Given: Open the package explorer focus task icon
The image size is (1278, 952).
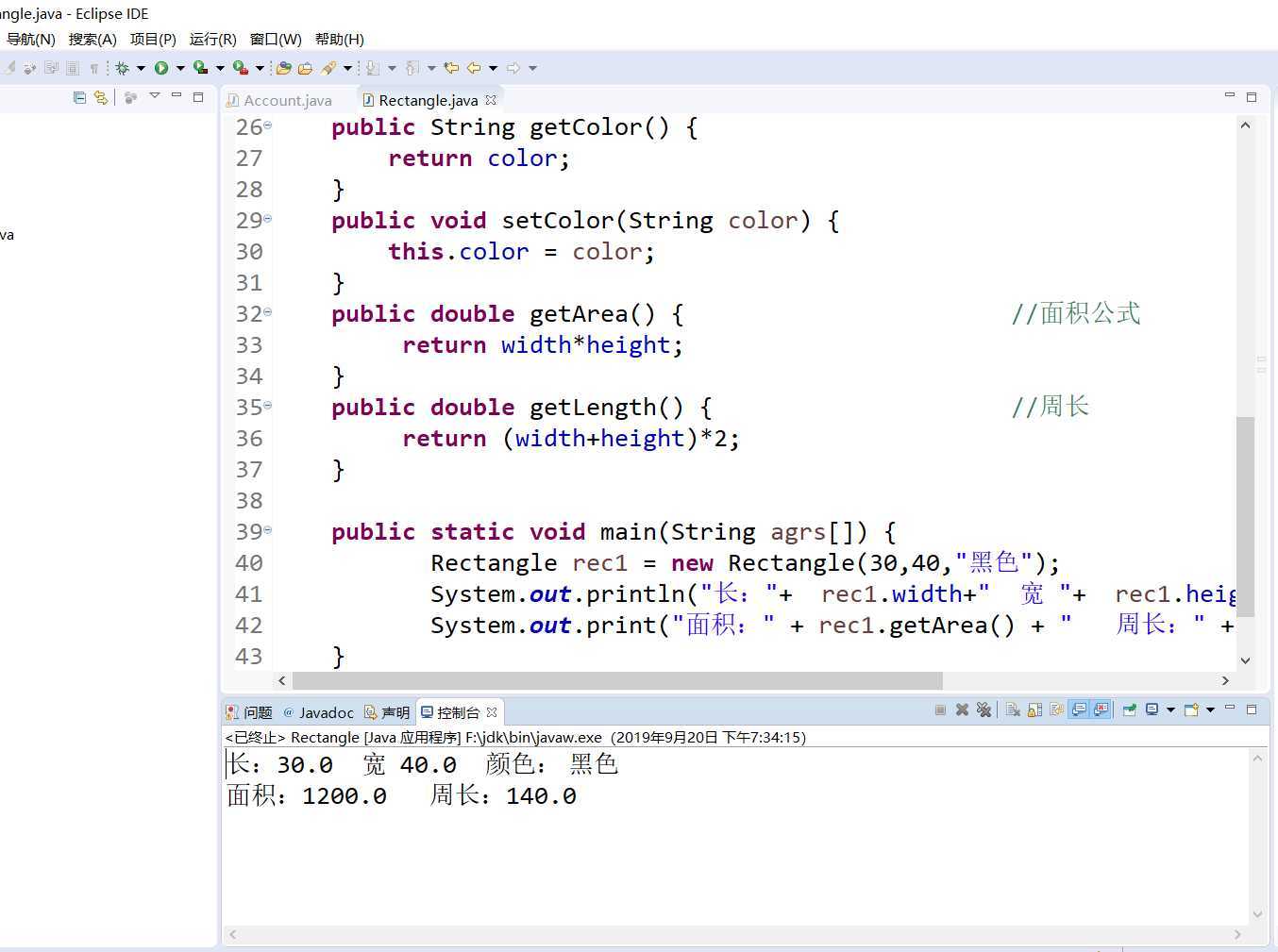Looking at the screenshot, I should coord(130,97).
